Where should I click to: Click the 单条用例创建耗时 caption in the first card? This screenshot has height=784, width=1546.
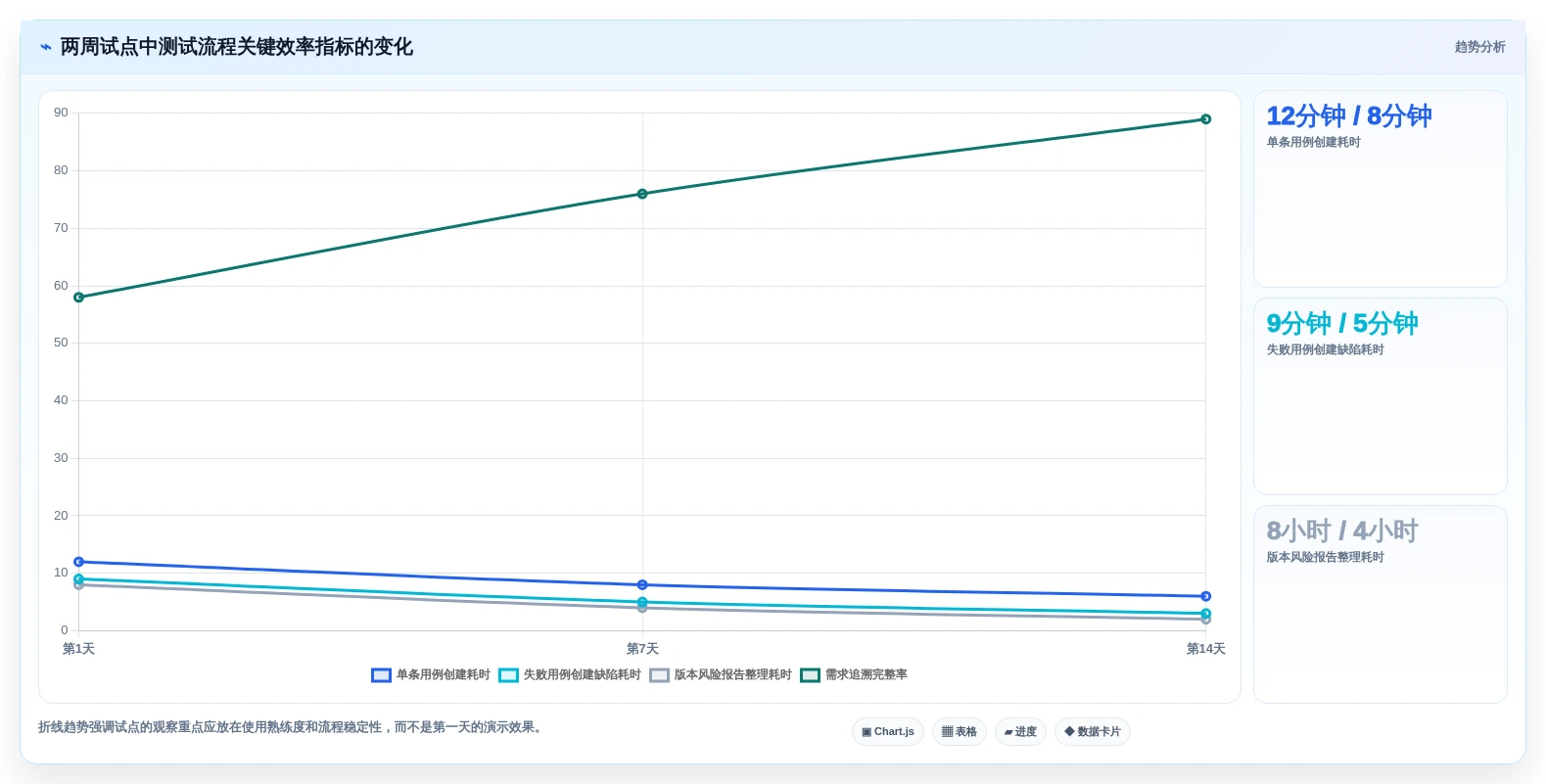point(1313,142)
